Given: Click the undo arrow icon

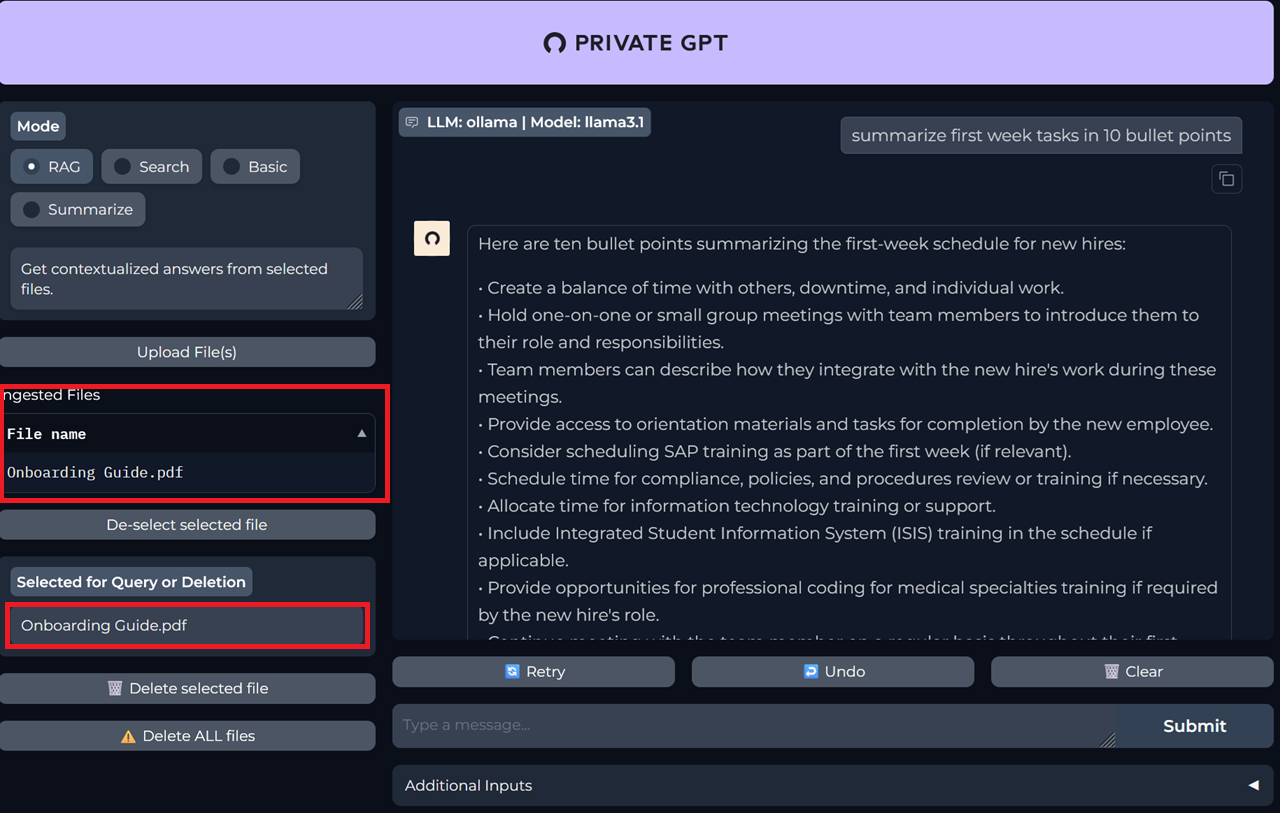Looking at the screenshot, I should tap(811, 672).
